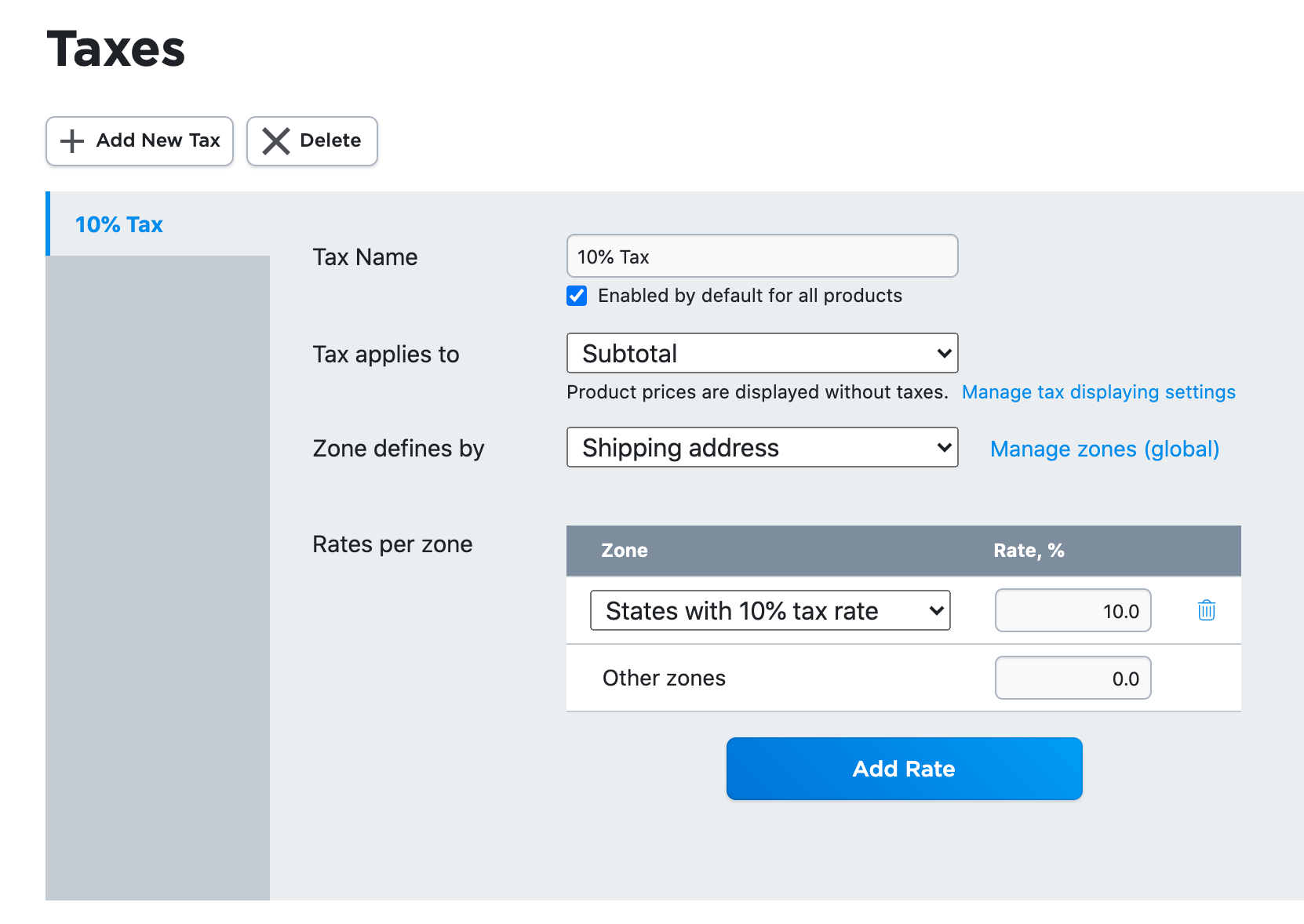Click the Zone column header
Image resolution: width=1304 pixels, height=924 pixels.
625,551
